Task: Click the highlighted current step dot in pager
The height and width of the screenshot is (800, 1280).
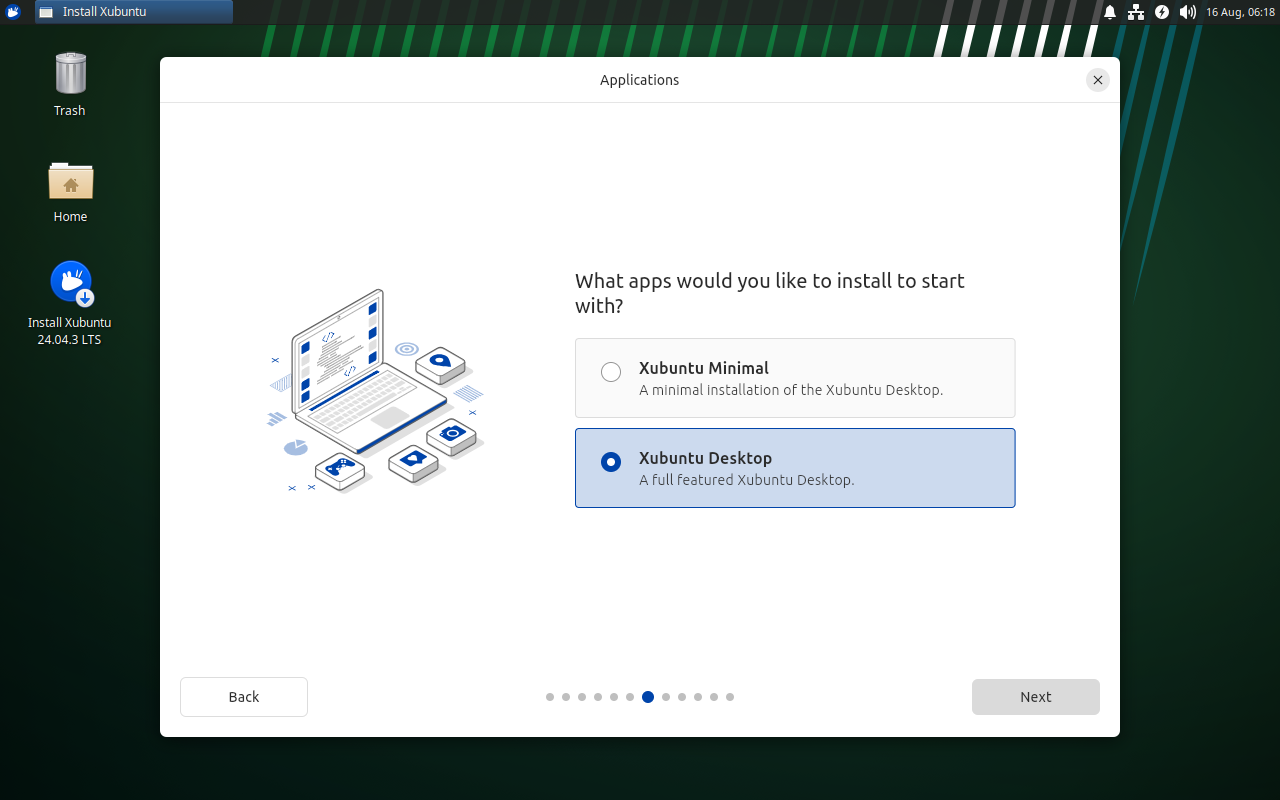Action: tap(648, 697)
